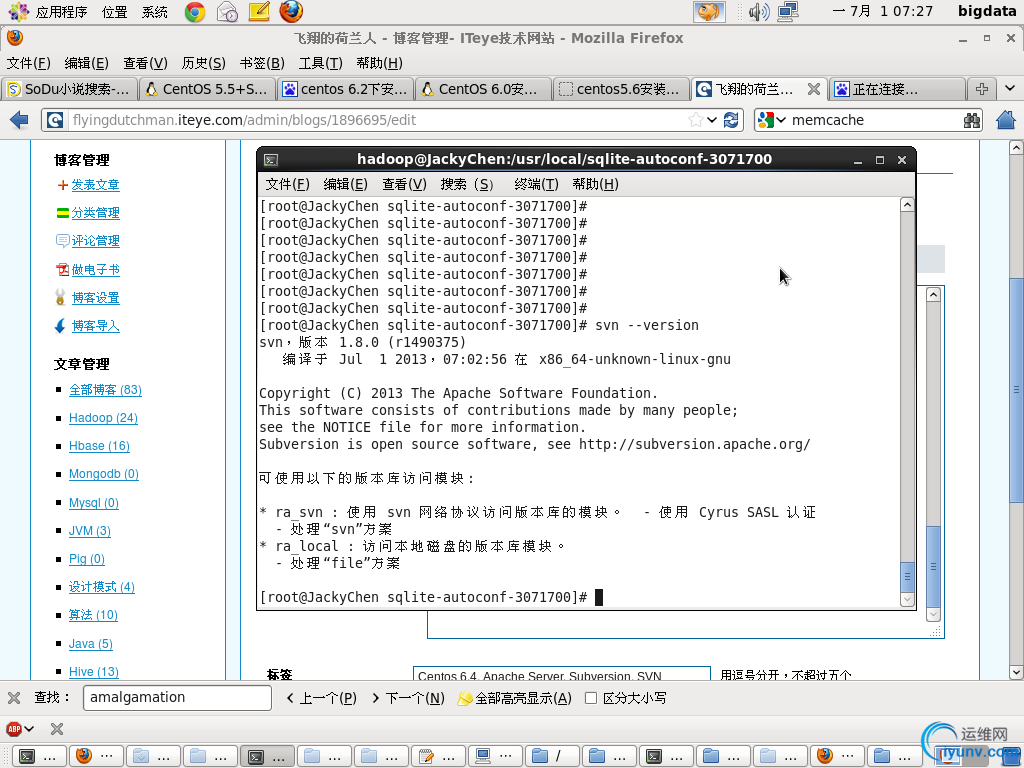The width and height of the screenshot is (1024, 768).
Task: Open the mail client panel icon
Action: 227,12
